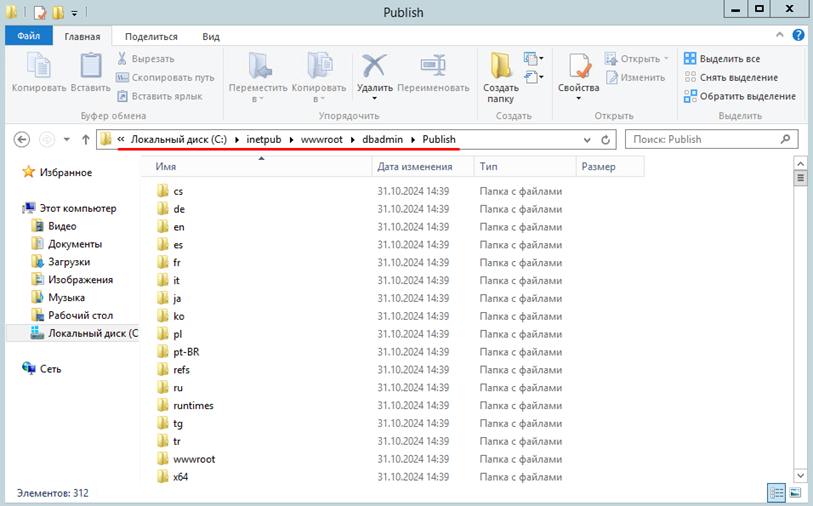Click inetpub in the address path
Image resolution: width=813 pixels, height=506 pixels.
coord(263,139)
